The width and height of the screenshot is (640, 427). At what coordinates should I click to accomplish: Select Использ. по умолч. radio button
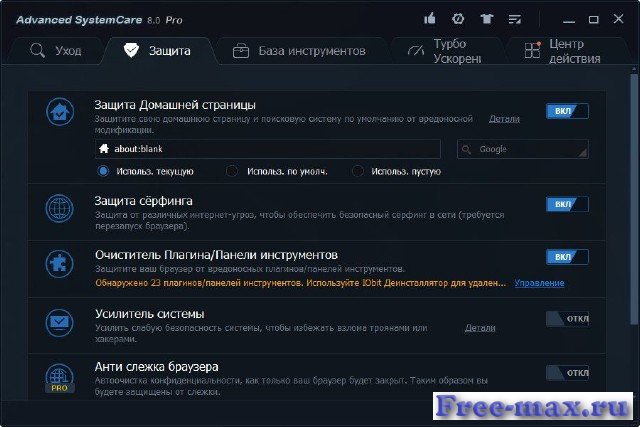(x=232, y=171)
